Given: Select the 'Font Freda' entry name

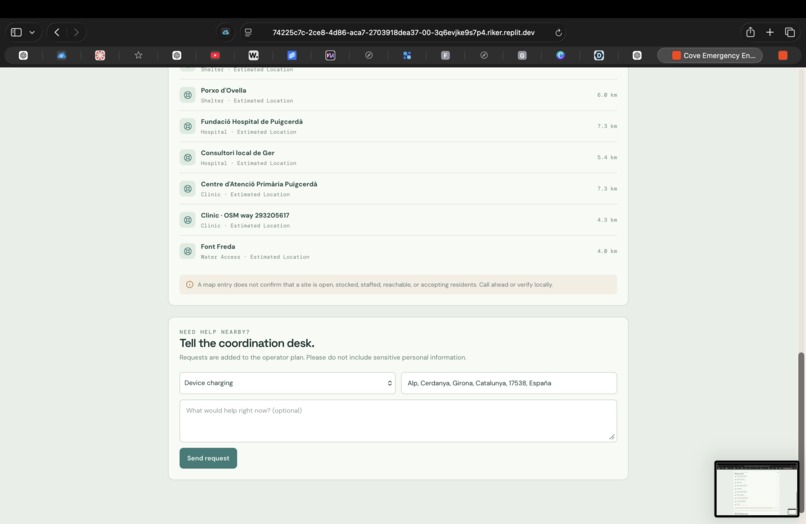Looking at the screenshot, I should (x=217, y=247).
